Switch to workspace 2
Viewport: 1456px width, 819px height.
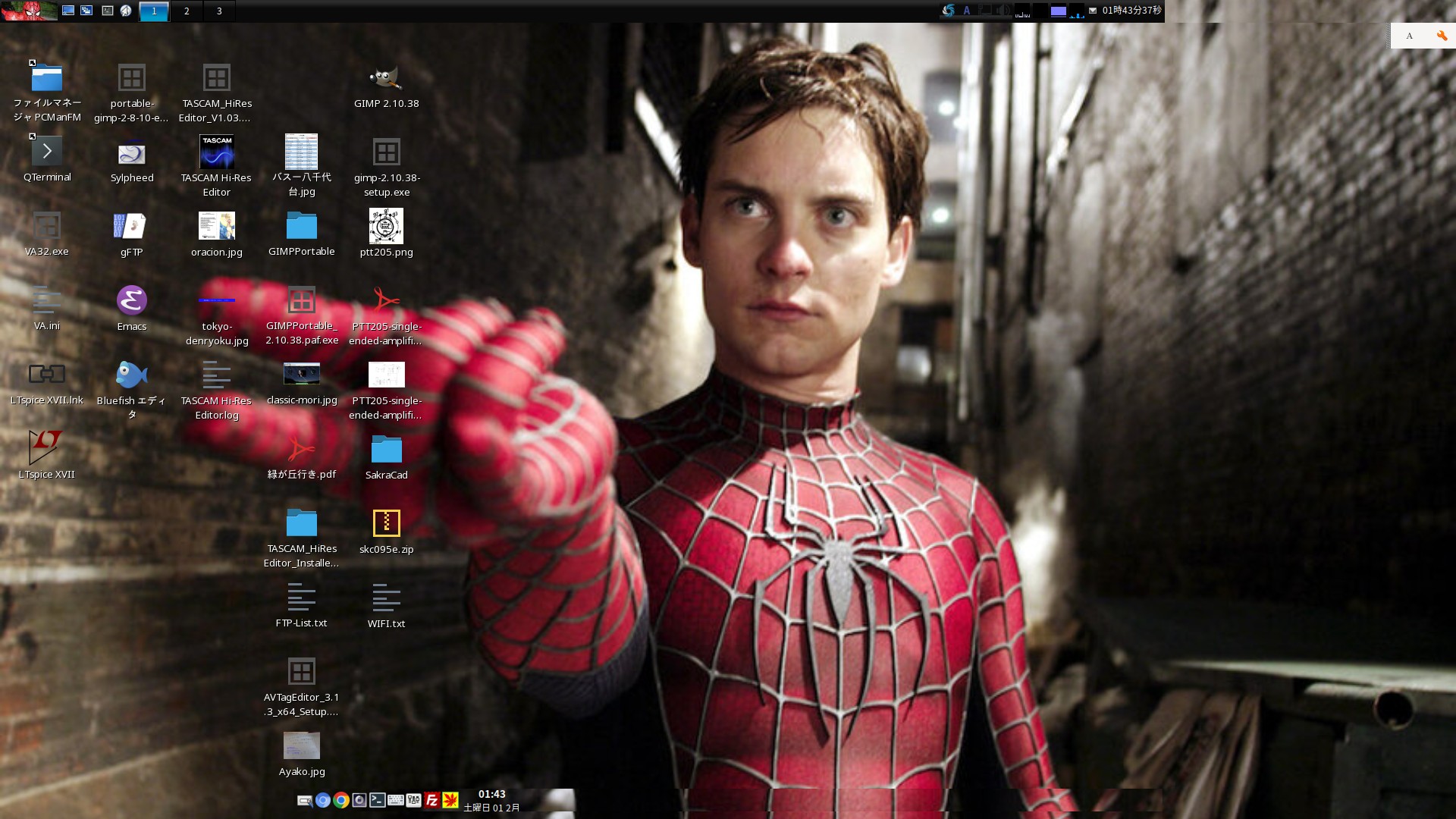(x=186, y=11)
